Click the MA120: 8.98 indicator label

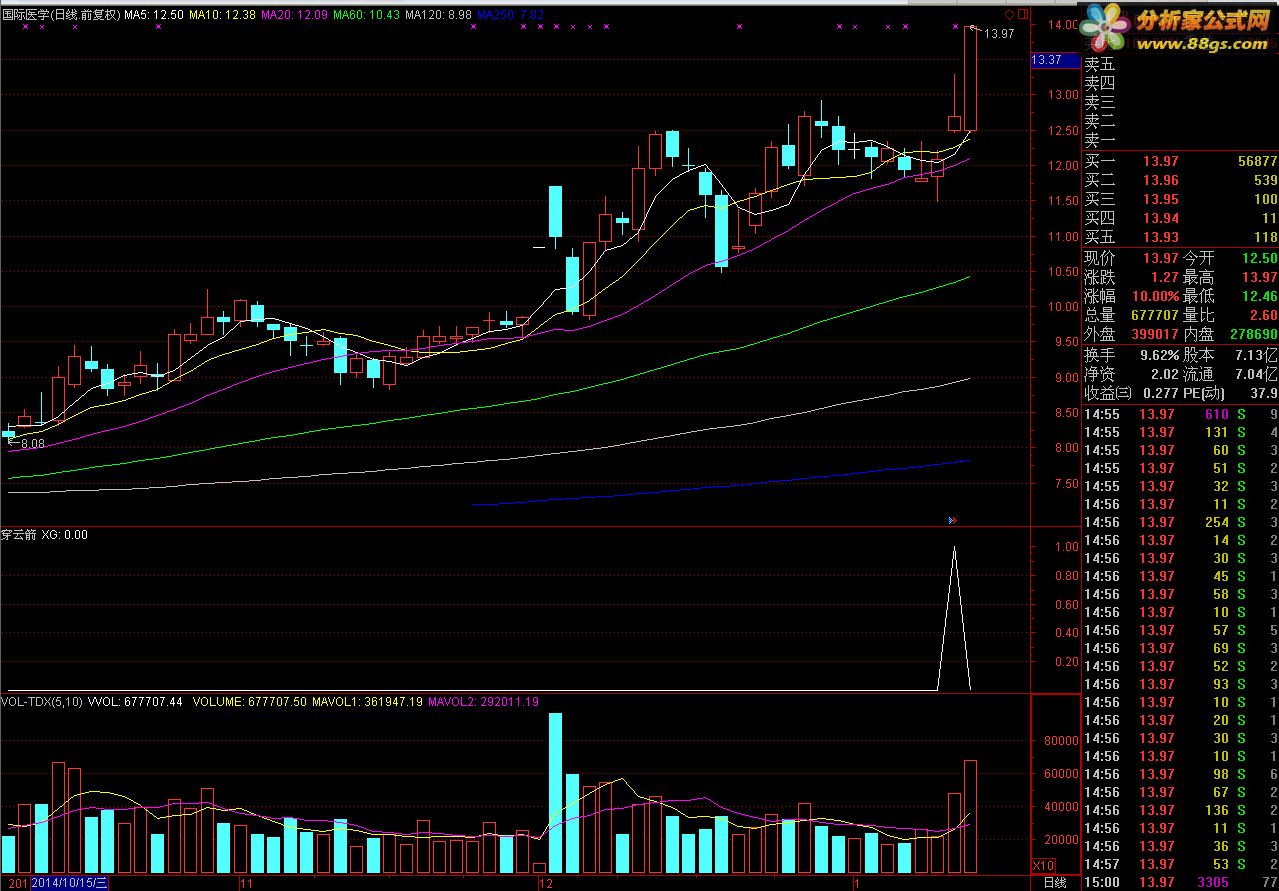pyautogui.click(x=439, y=16)
